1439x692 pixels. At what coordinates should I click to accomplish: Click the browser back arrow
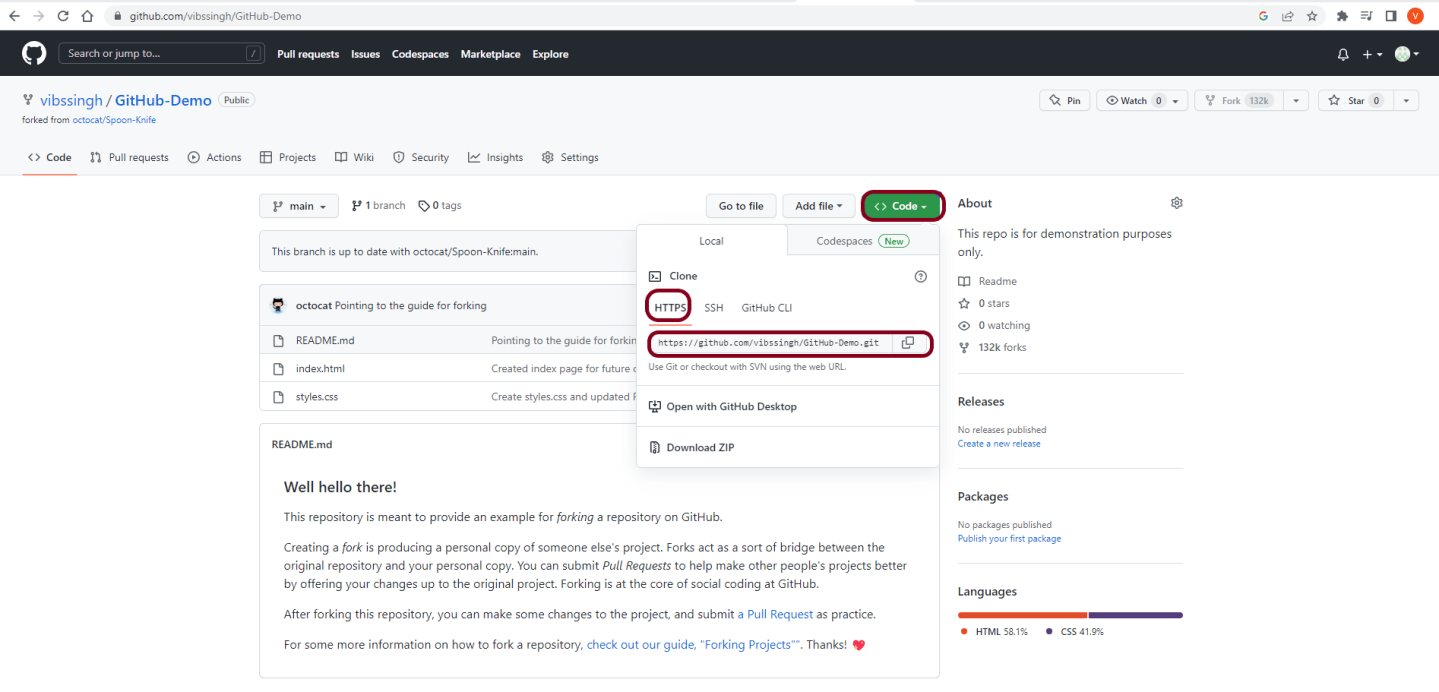point(14,16)
